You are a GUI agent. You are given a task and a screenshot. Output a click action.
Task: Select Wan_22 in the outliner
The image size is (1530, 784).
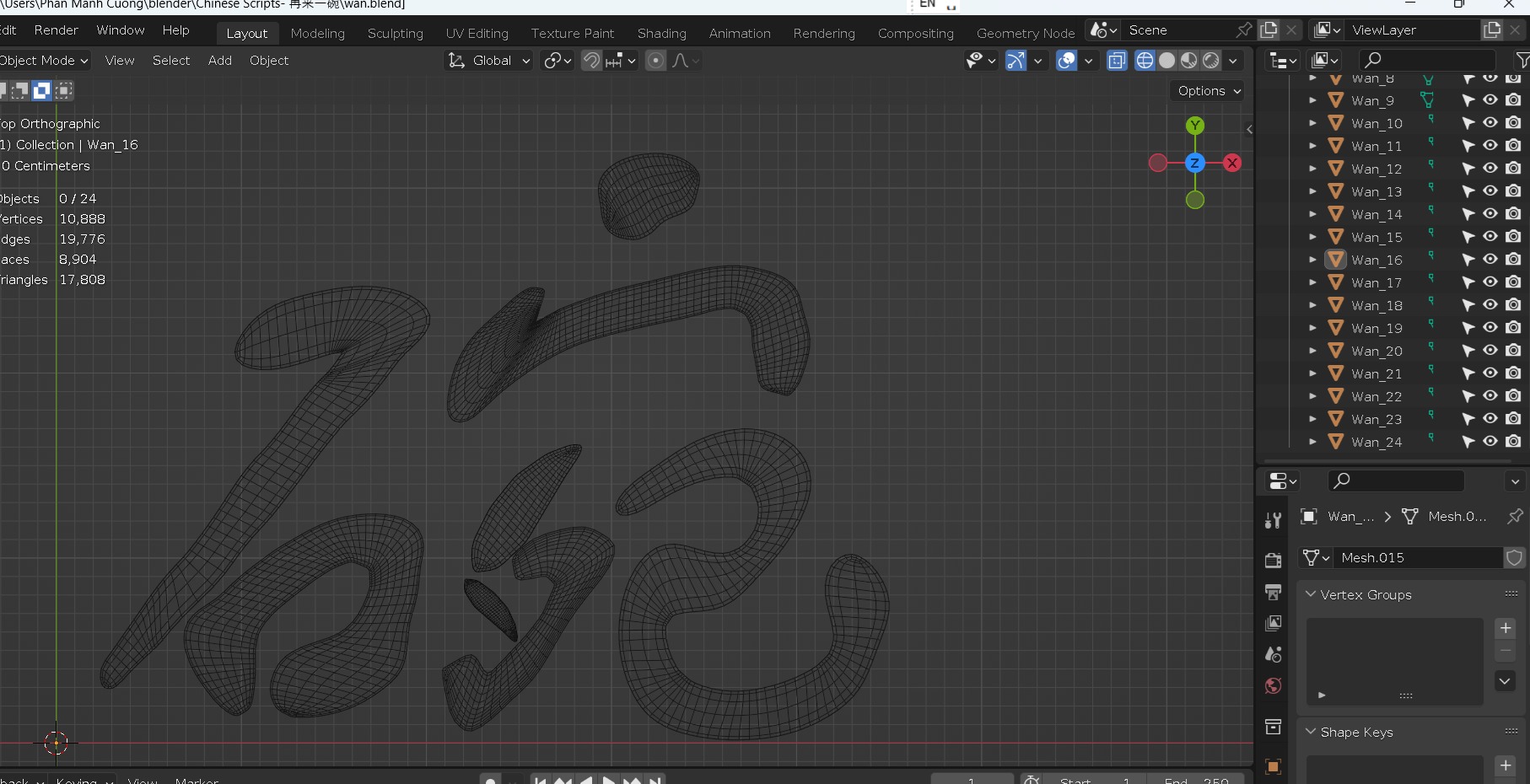click(x=1376, y=396)
